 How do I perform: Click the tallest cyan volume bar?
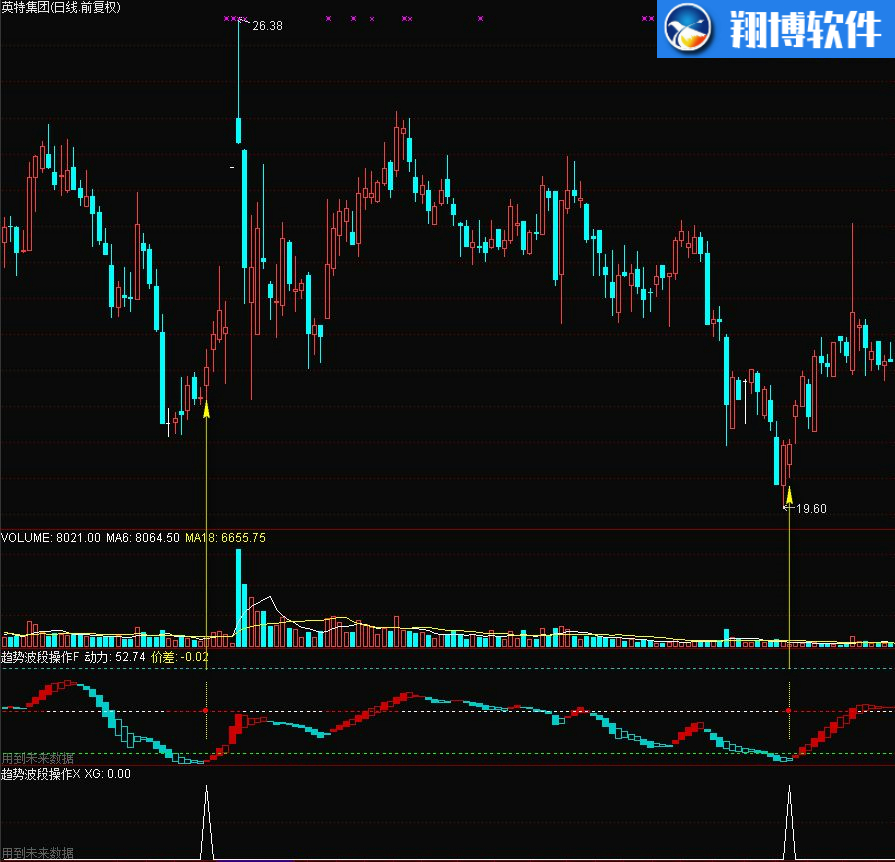coord(239,598)
